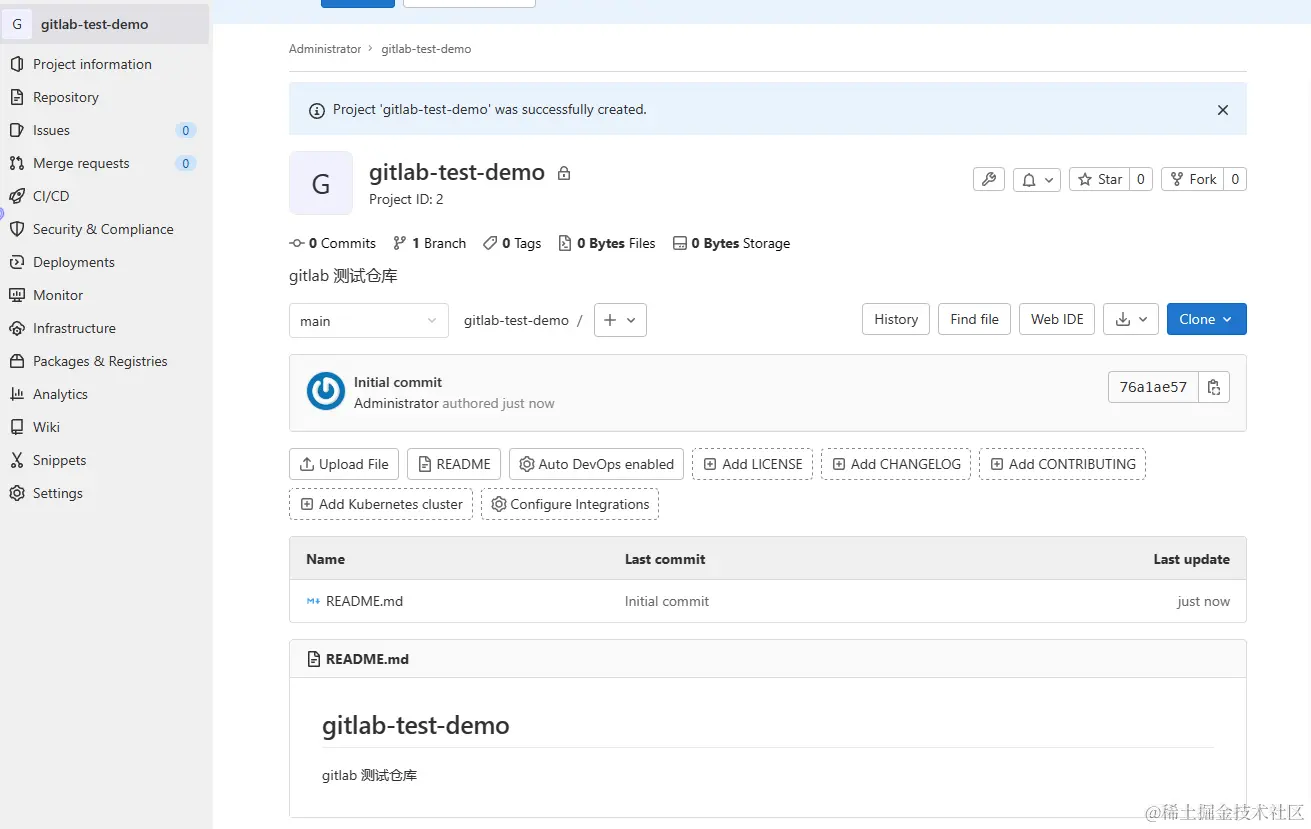1311x829 pixels.
Task: Open the 1 Branch link
Action: click(430, 243)
